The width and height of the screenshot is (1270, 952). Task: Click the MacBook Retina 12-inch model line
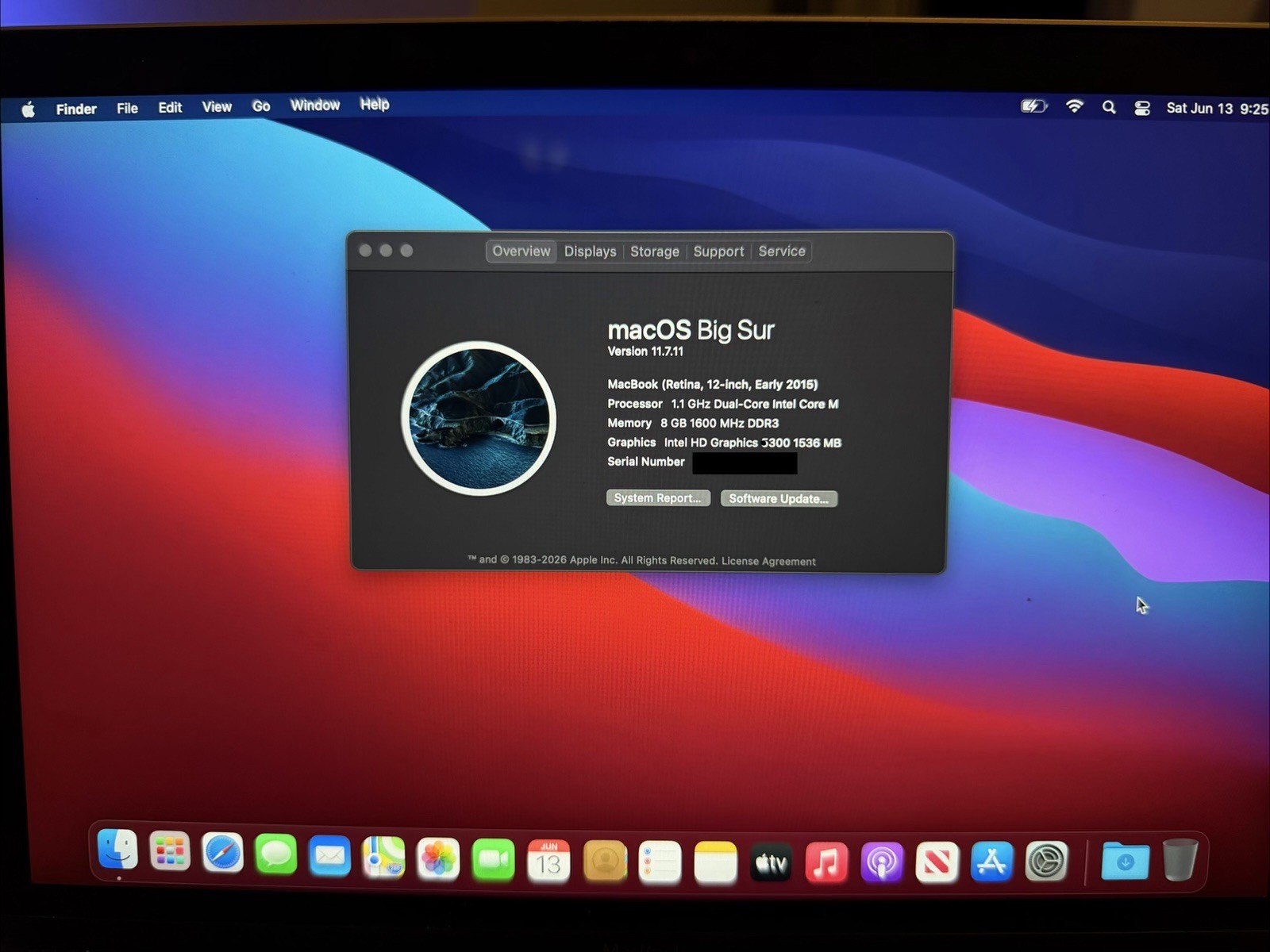pos(713,384)
